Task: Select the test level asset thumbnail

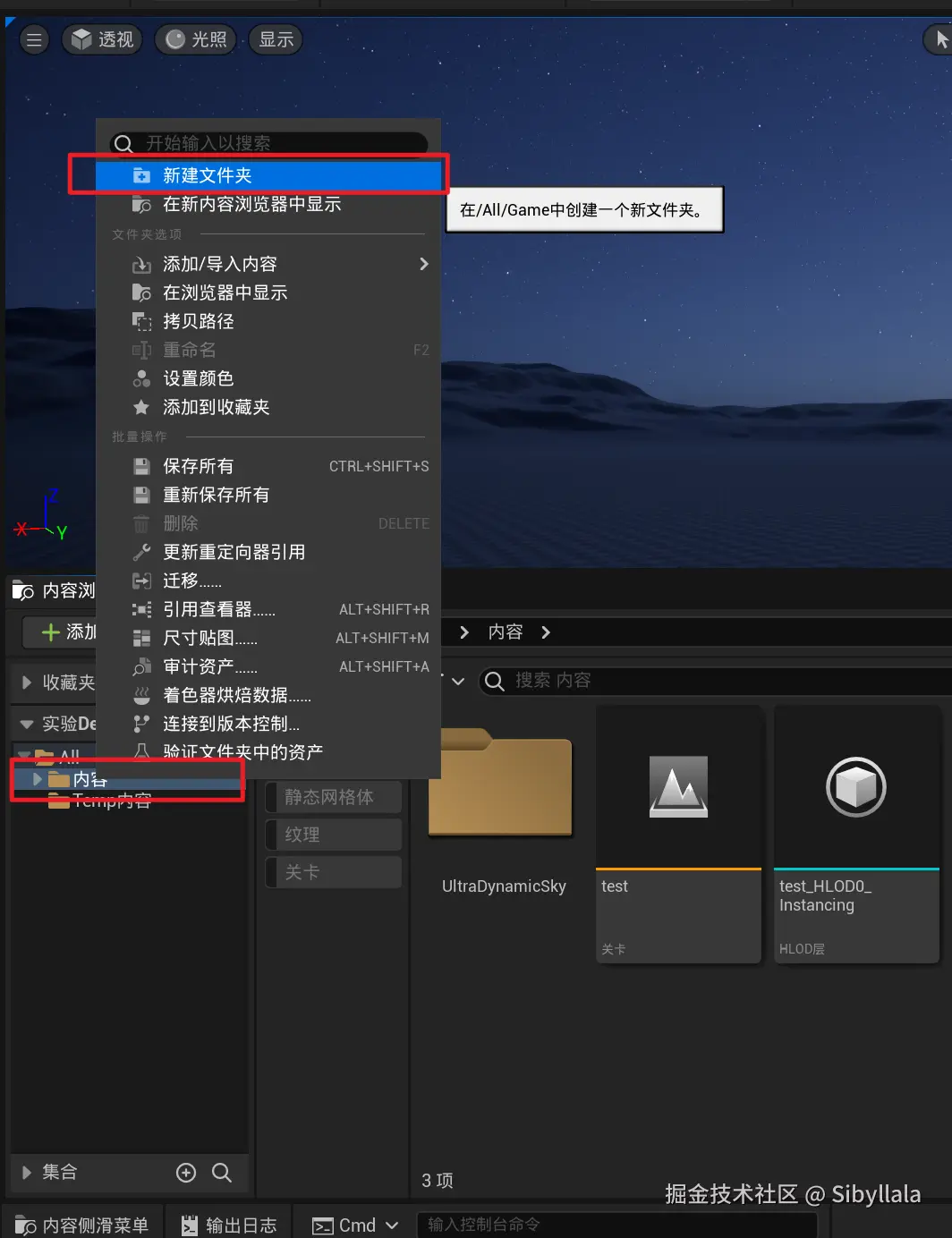Action: click(678, 787)
